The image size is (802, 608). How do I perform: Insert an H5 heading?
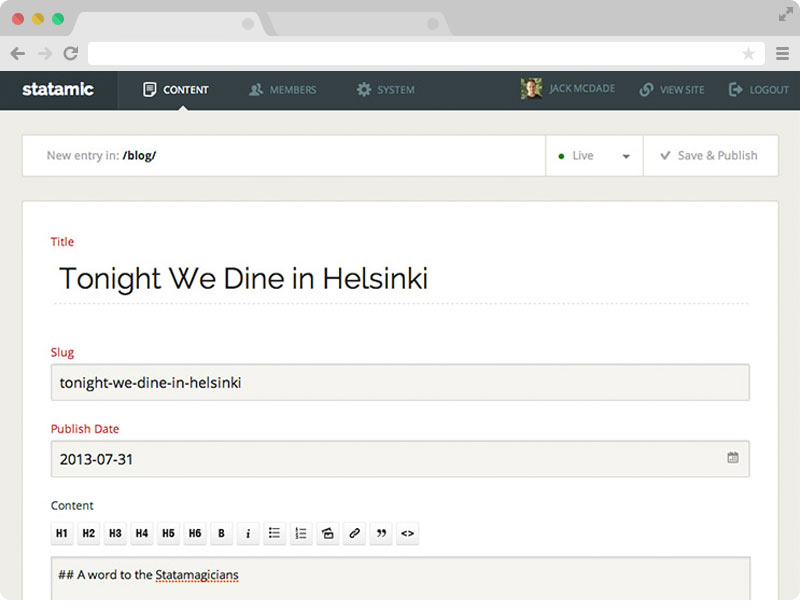tap(168, 533)
